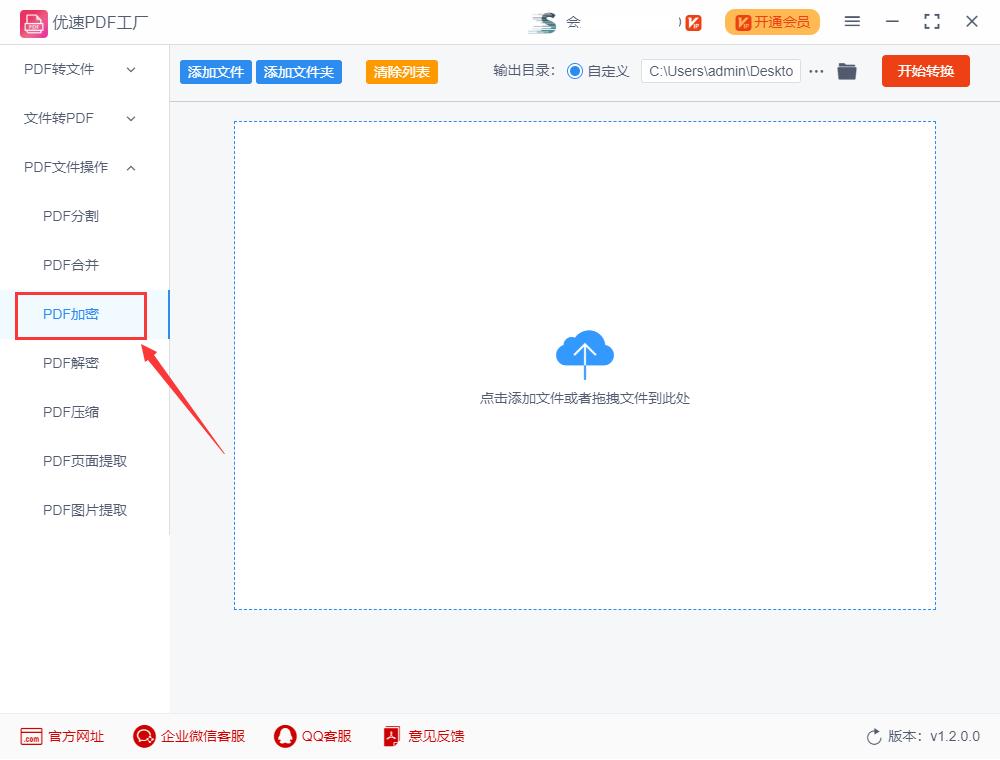
Task: Open the 开通会员 membership upgrade
Action: coord(772,21)
